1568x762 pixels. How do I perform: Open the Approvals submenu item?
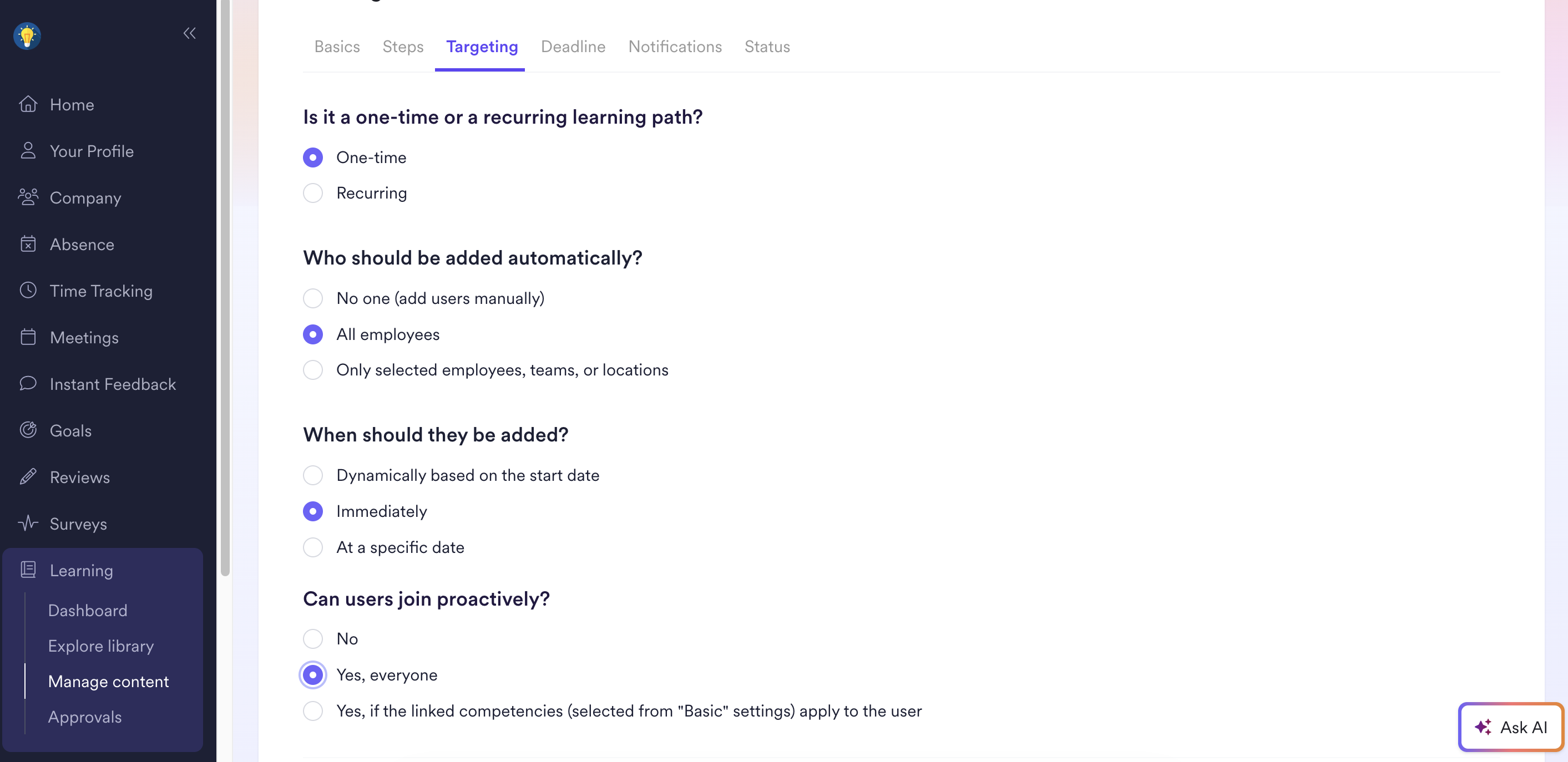[x=84, y=717]
